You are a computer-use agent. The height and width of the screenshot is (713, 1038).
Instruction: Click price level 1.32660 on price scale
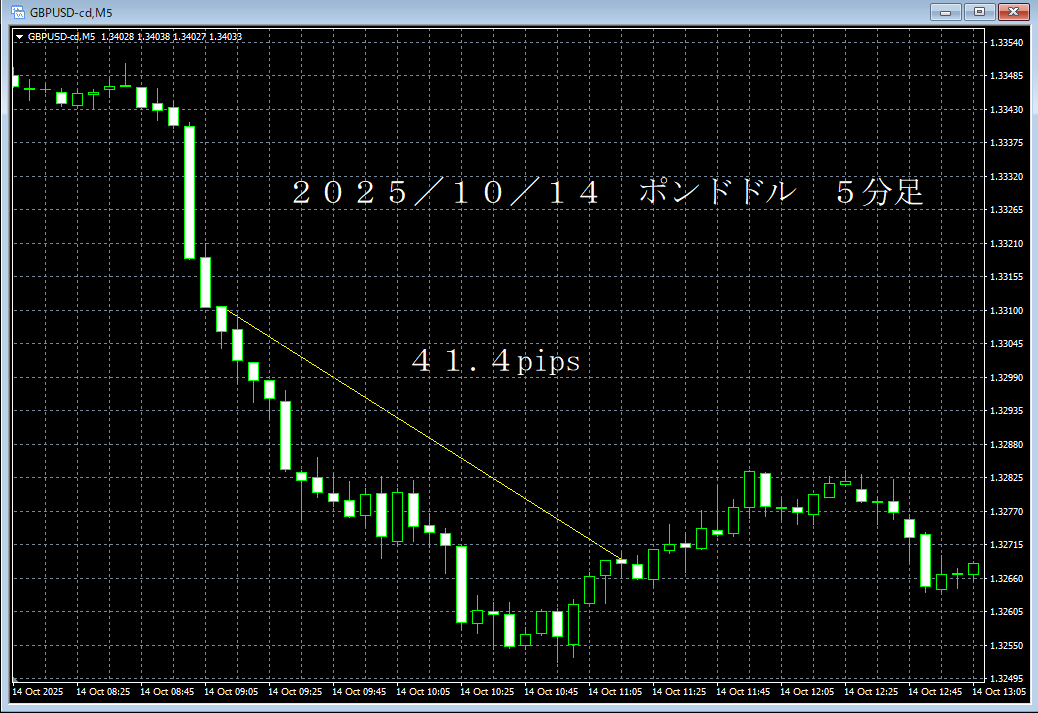(x=1006, y=579)
